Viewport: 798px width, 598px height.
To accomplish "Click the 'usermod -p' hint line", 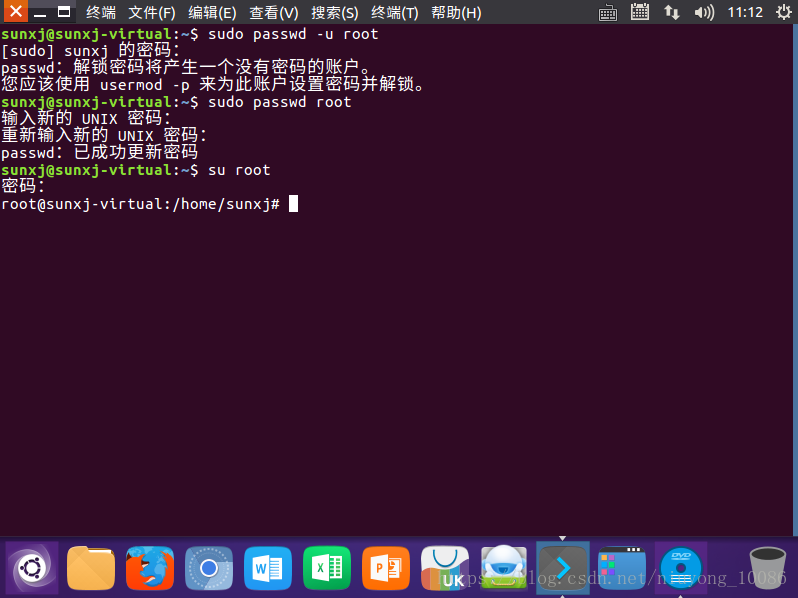I will point(213,84).
